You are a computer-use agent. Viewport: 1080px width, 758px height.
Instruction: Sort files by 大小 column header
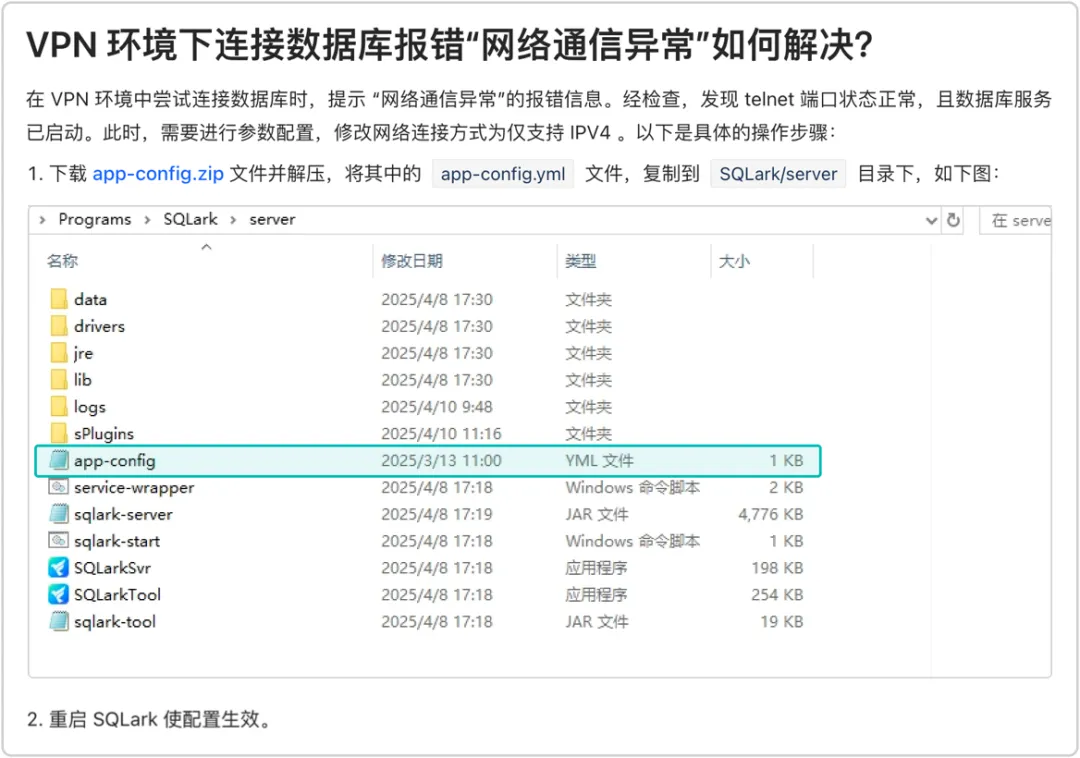(734, 261)
